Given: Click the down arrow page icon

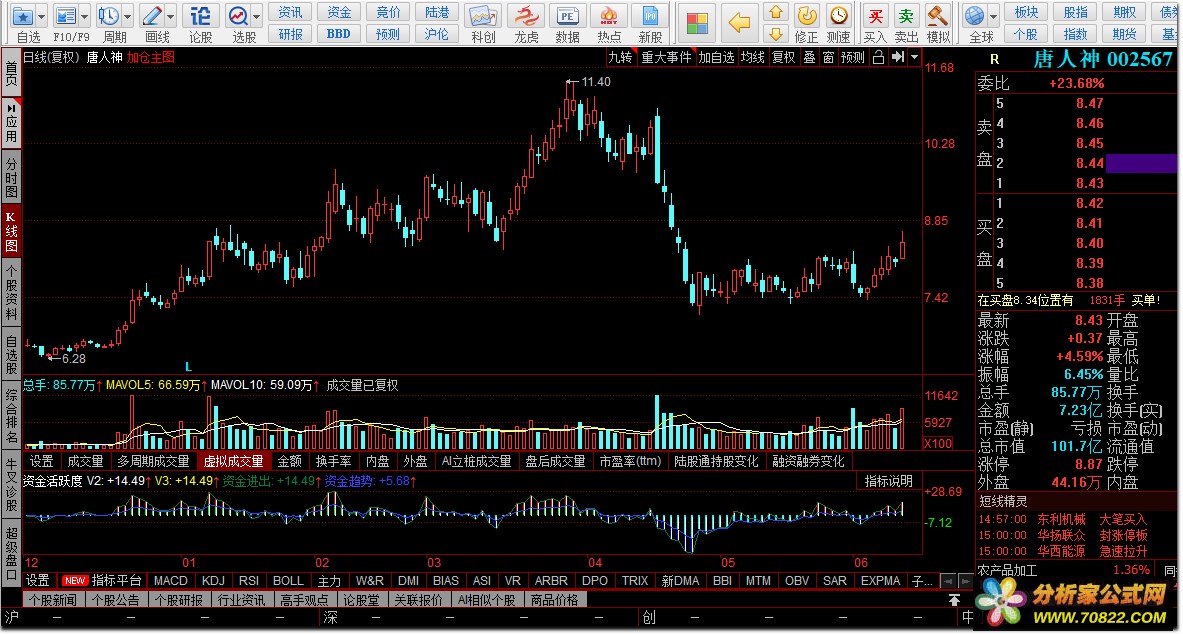Looking at the screenshot, I should tap(776, 33).
